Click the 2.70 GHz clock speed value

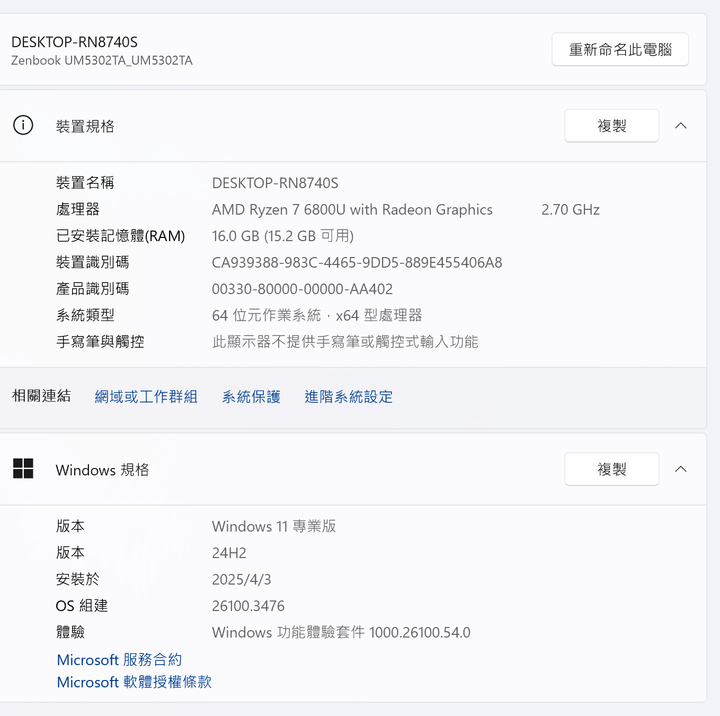click(570, 209)
